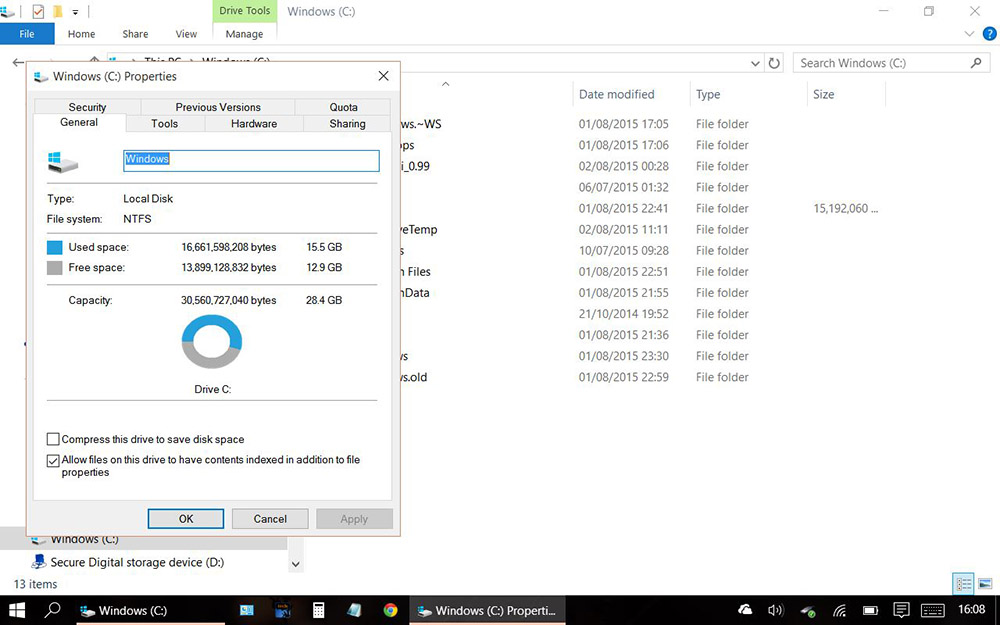The image size is (1000, 625).
Task: Click Cancel in the Properties dialog
Action: pyautogui.click(x=270, y=518)
